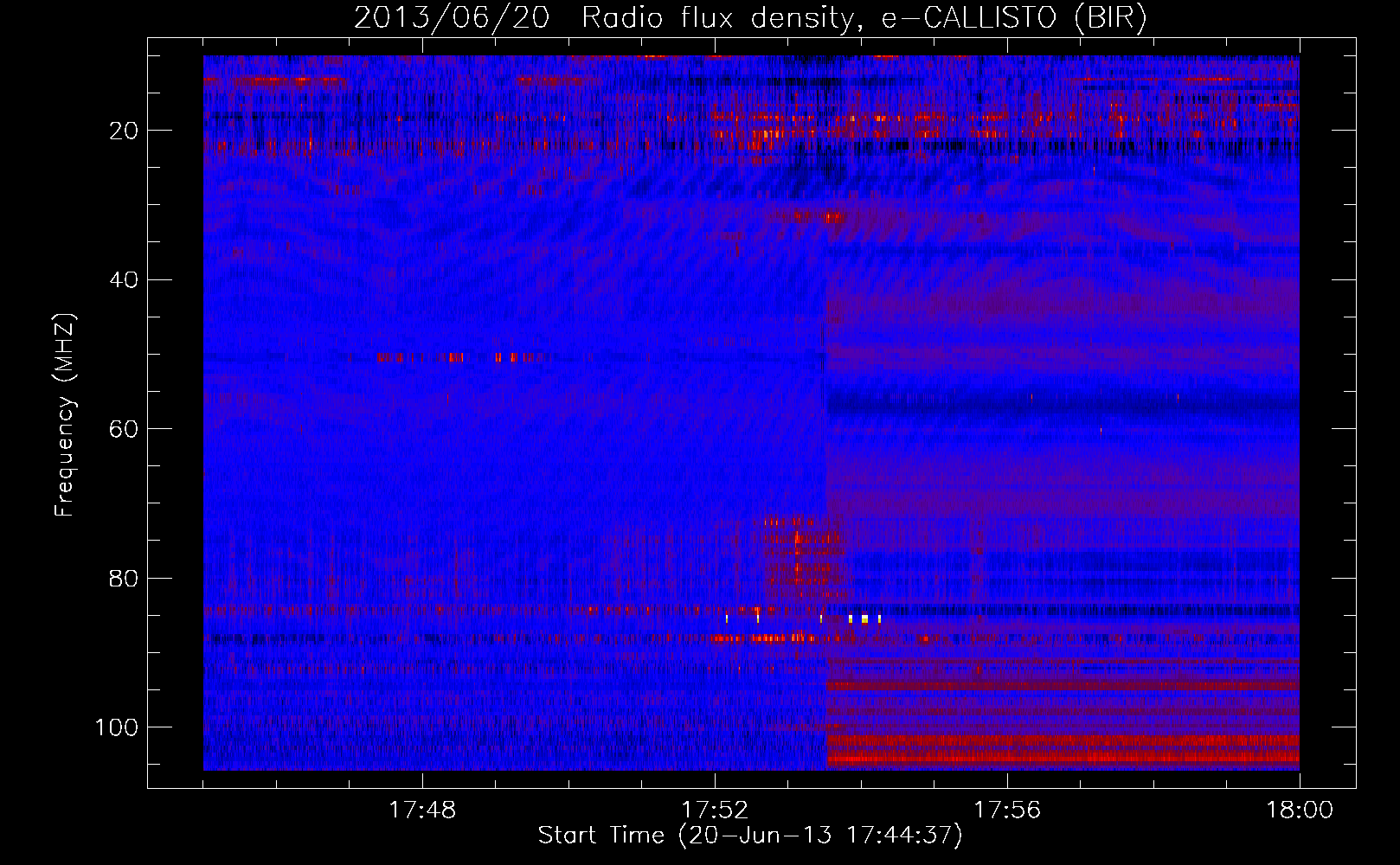Click the "Frequency (MHZ)" axis label
The width and height of the screenshot is (1400, 865).
tap(64, 415)
